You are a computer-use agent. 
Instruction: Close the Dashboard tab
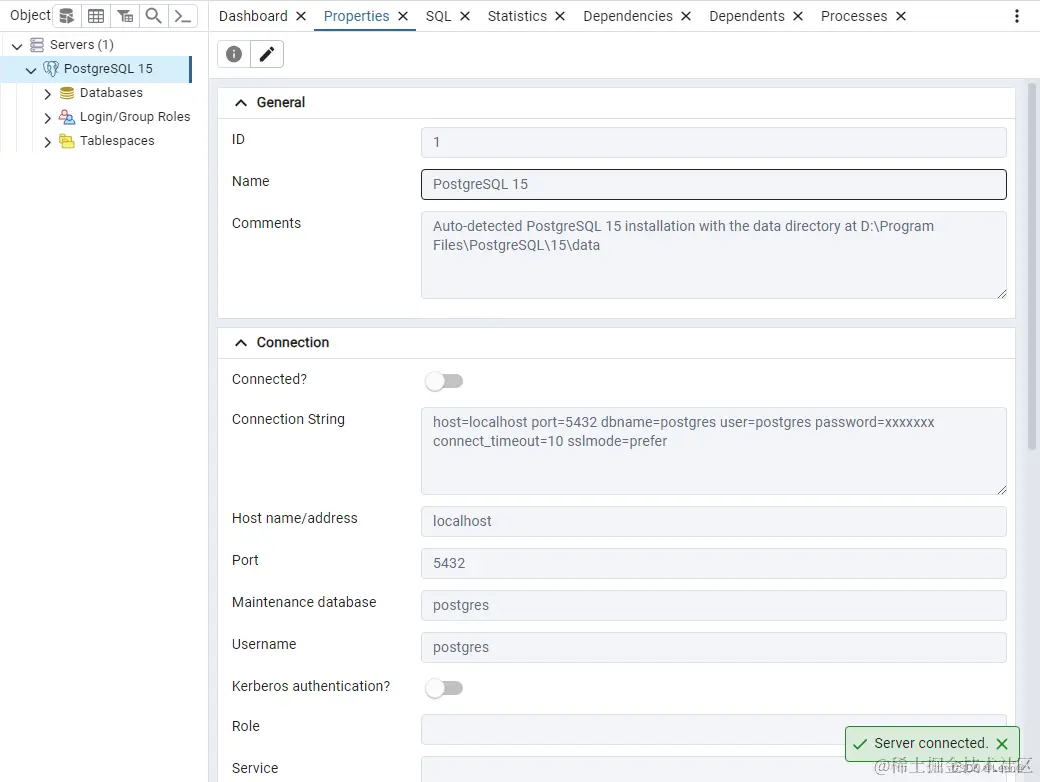tap(300, 16)
